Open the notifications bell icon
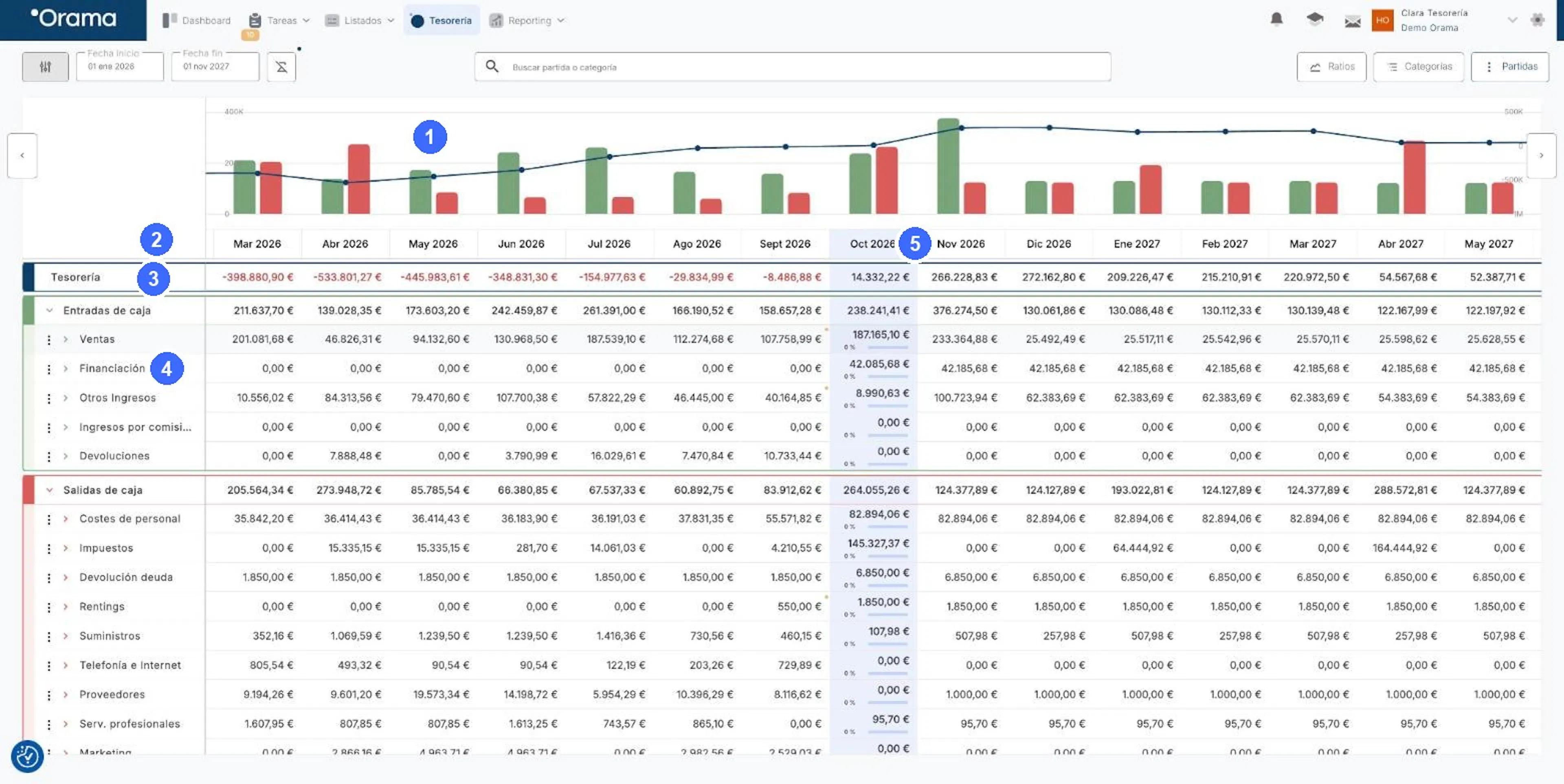Viewport: 1564px width, 784px height. tap(1276, 20)
